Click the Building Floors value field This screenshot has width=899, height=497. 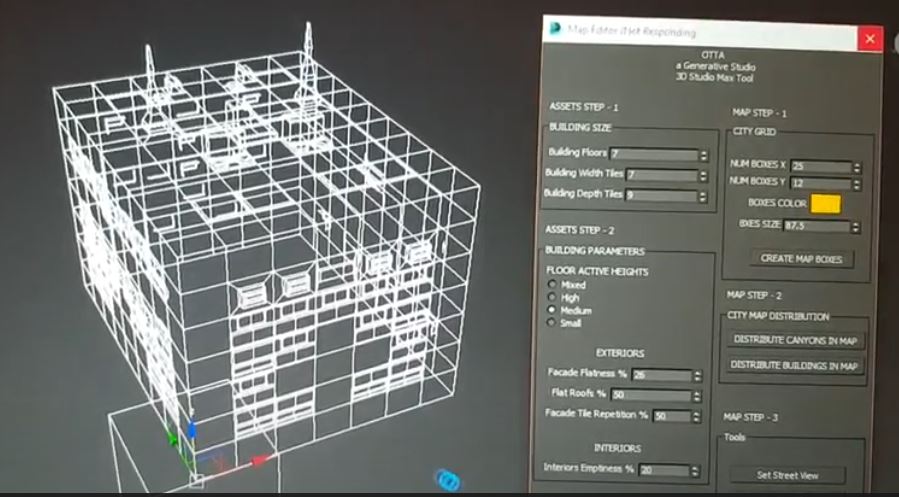point(654,154)
